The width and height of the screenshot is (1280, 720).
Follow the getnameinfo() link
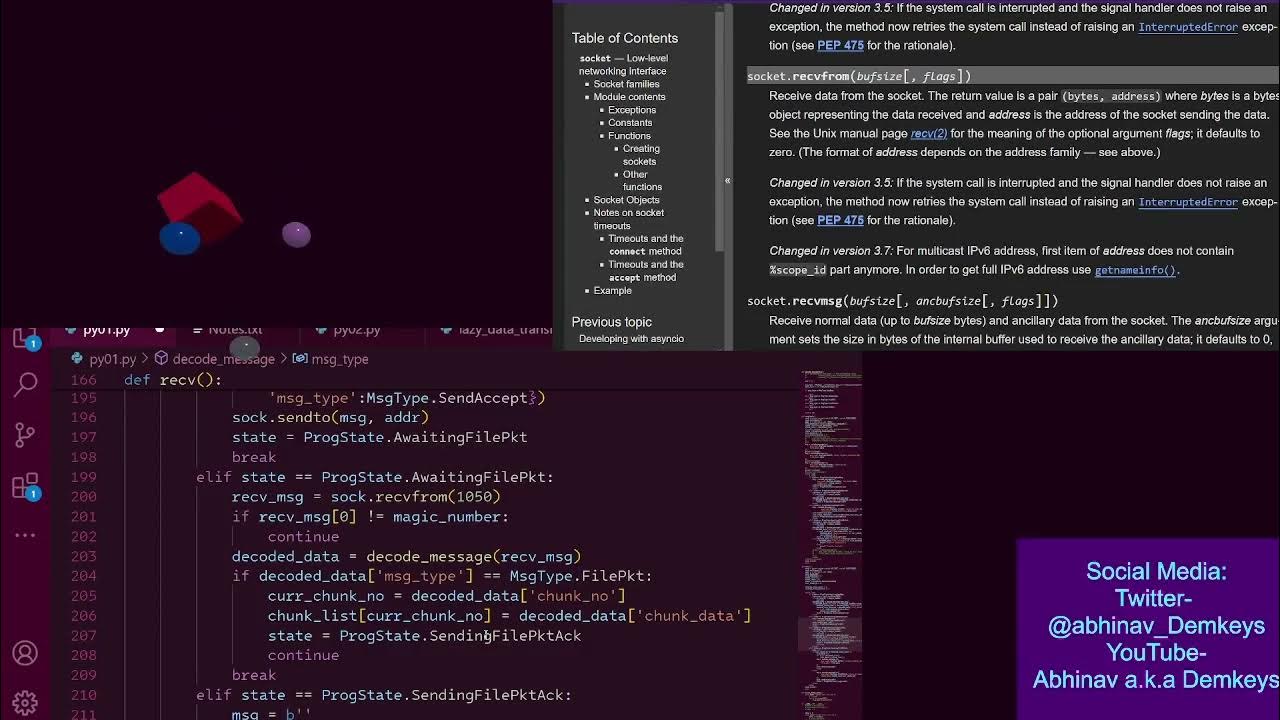tap(1135, 270)
